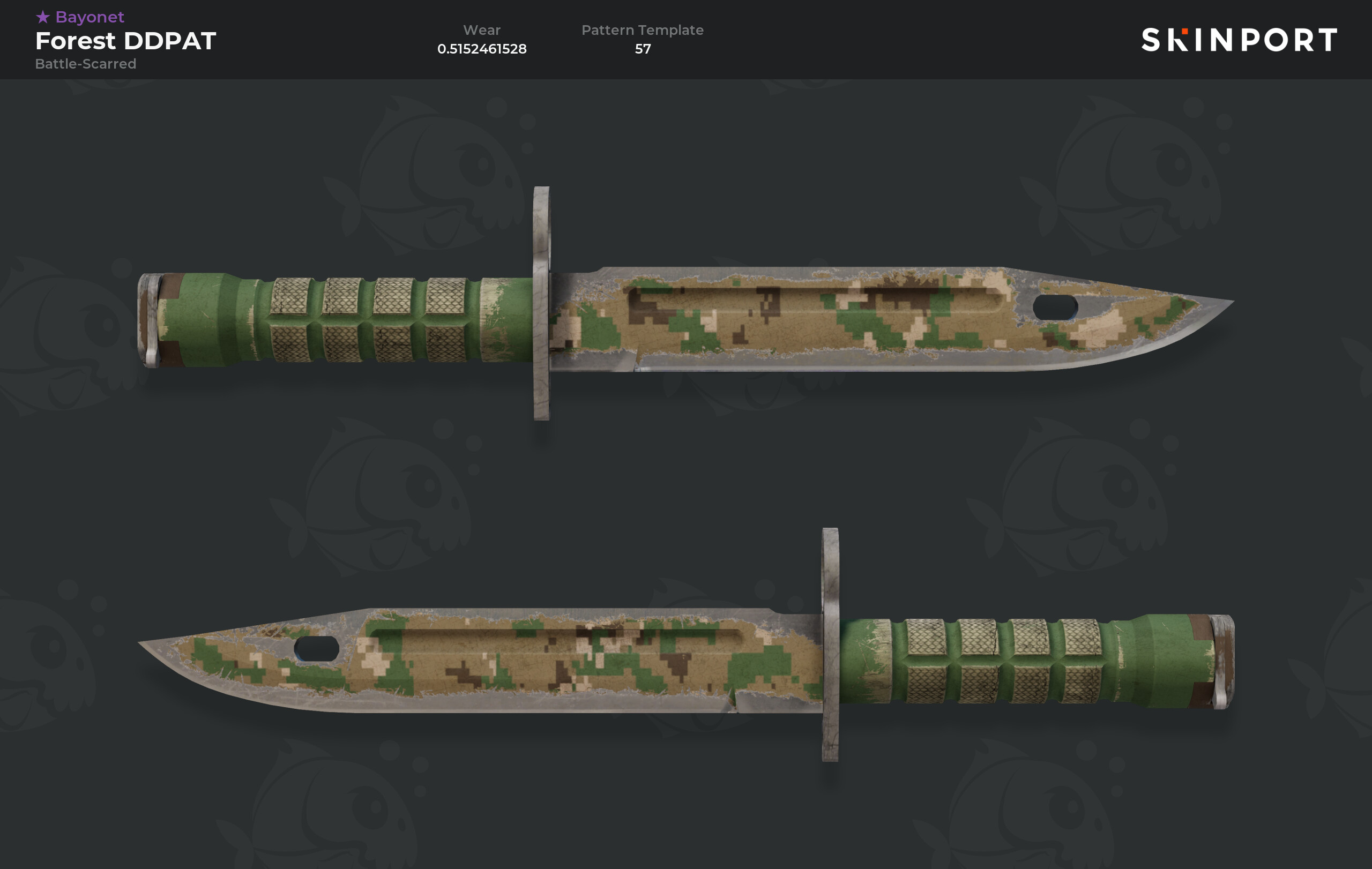Click the Skinport logo
This screenshot has height=869, width=1372.
click(x=1239, y=40)
